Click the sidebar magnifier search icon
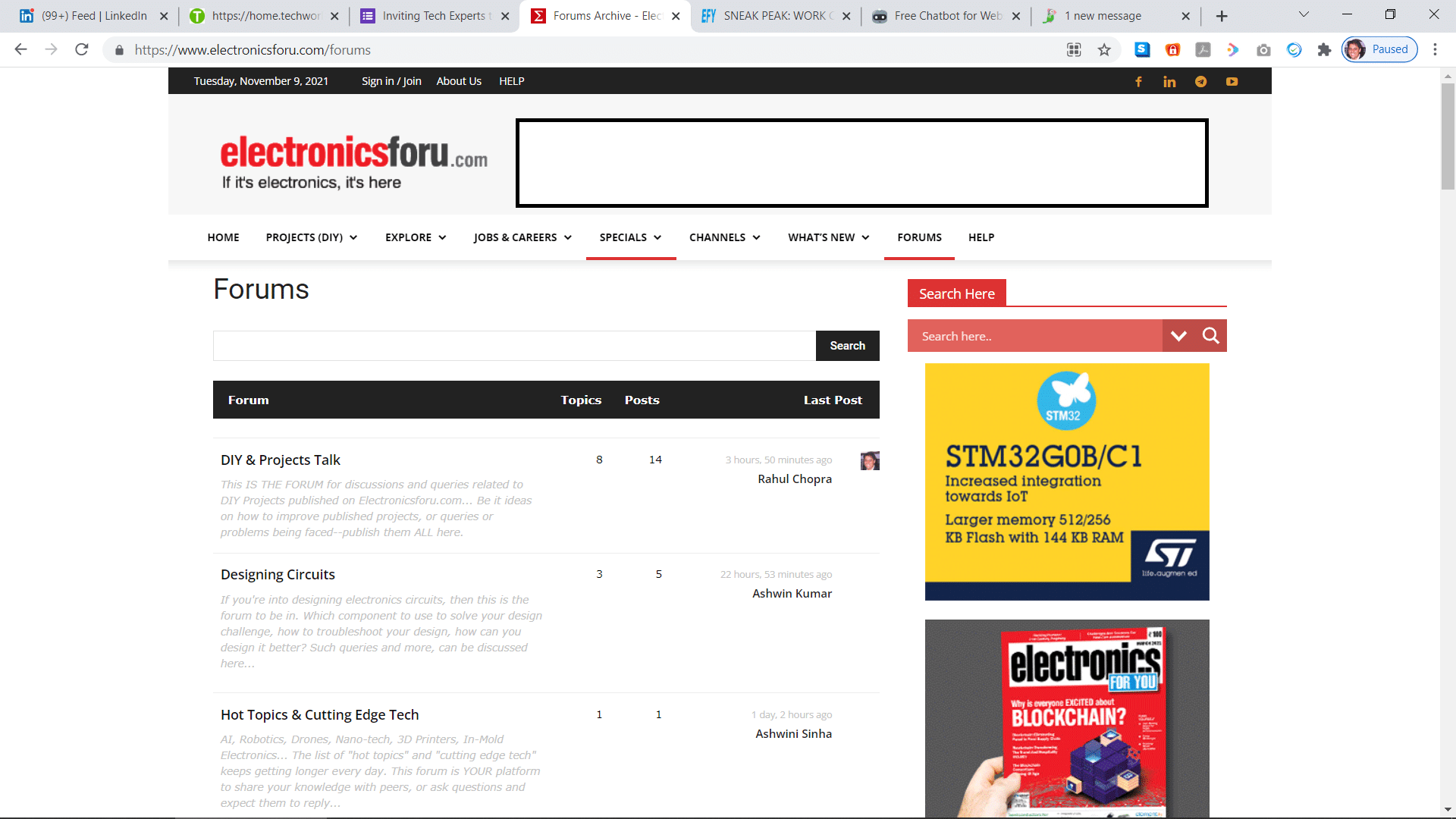Viewport: 1456px width, 819px height. click(x=1211, y=336)
